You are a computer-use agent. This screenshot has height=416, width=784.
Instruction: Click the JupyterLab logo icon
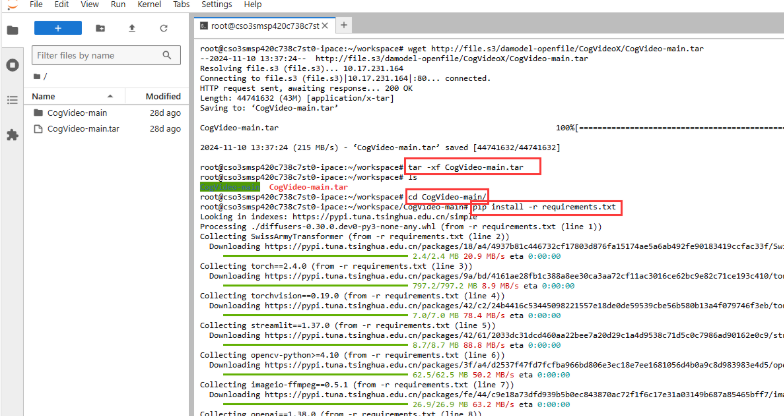click(x=12, y=4)
